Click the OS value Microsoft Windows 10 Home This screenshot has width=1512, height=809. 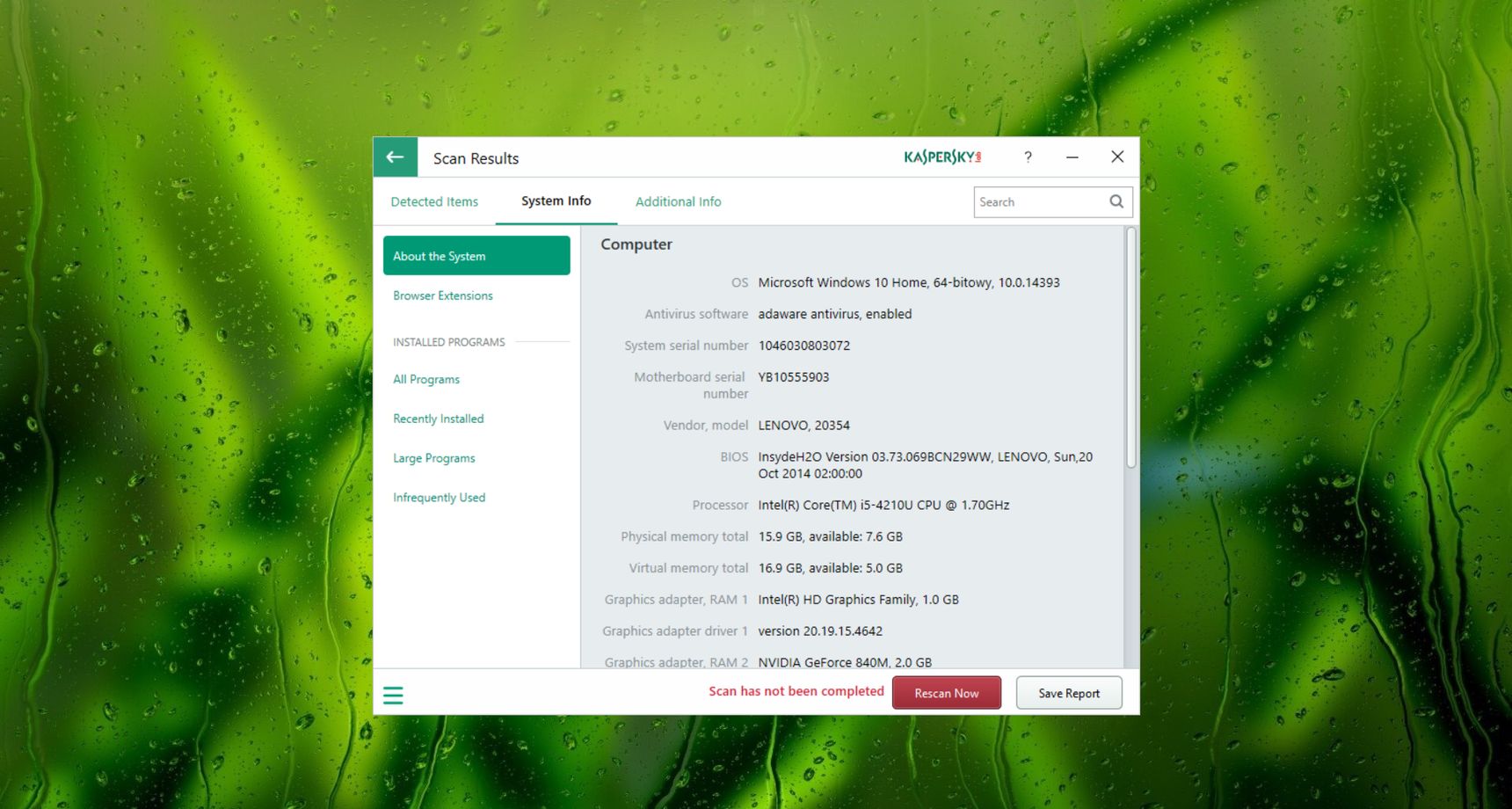click(x=909, y=282)
